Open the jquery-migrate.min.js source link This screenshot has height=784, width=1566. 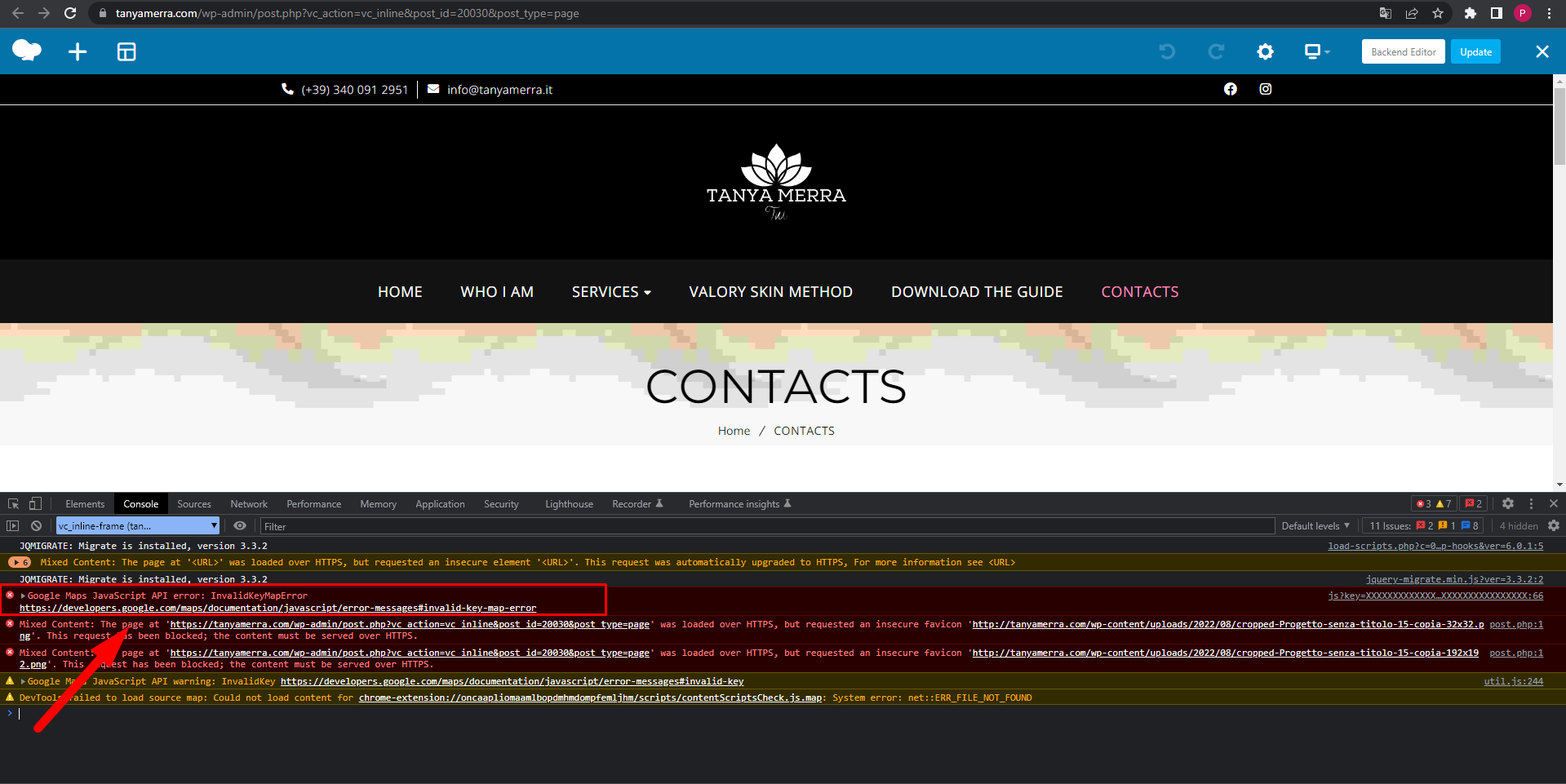tap(1454, 580)
